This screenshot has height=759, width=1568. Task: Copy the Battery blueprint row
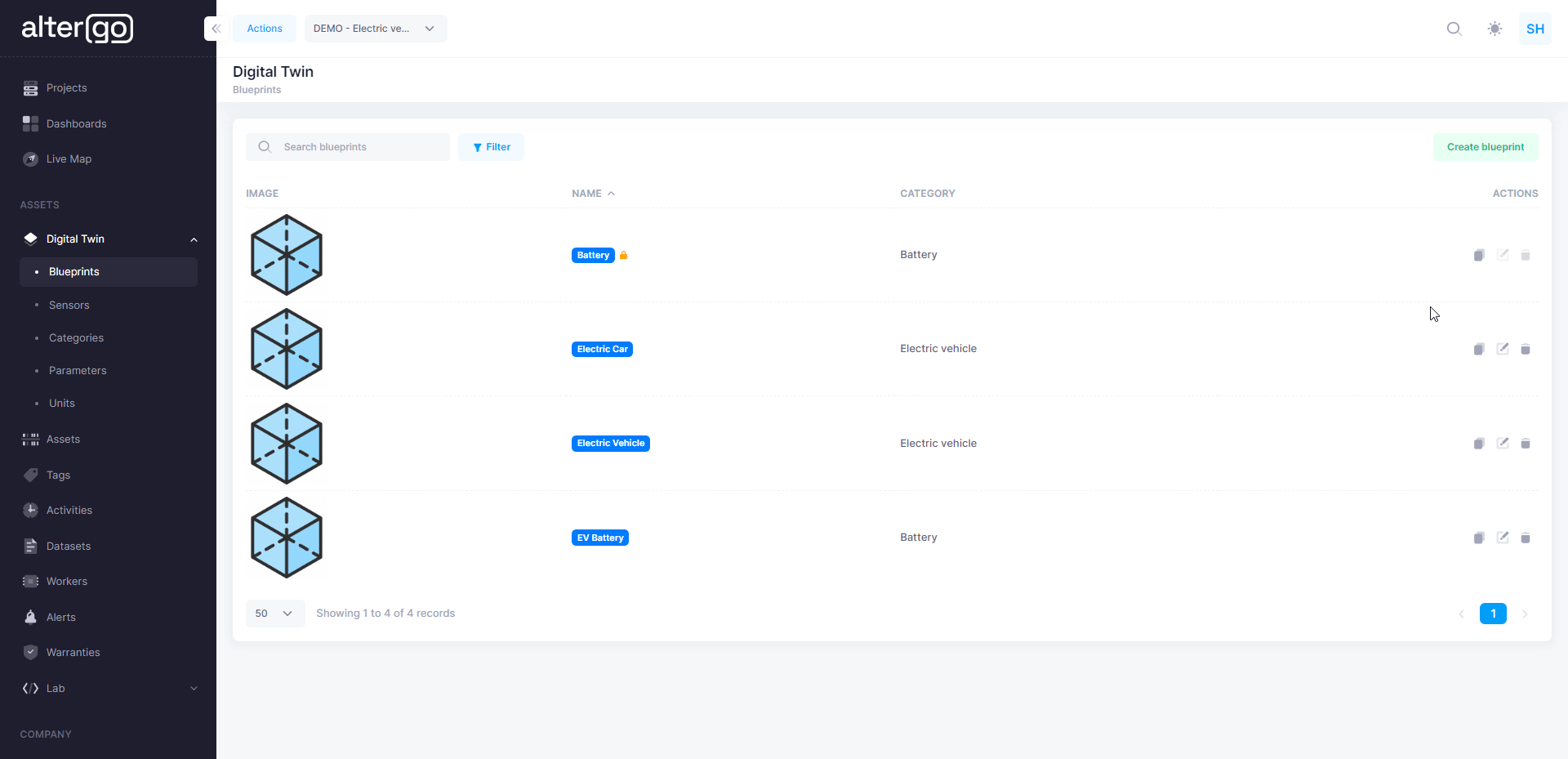tap(1478, 256)
